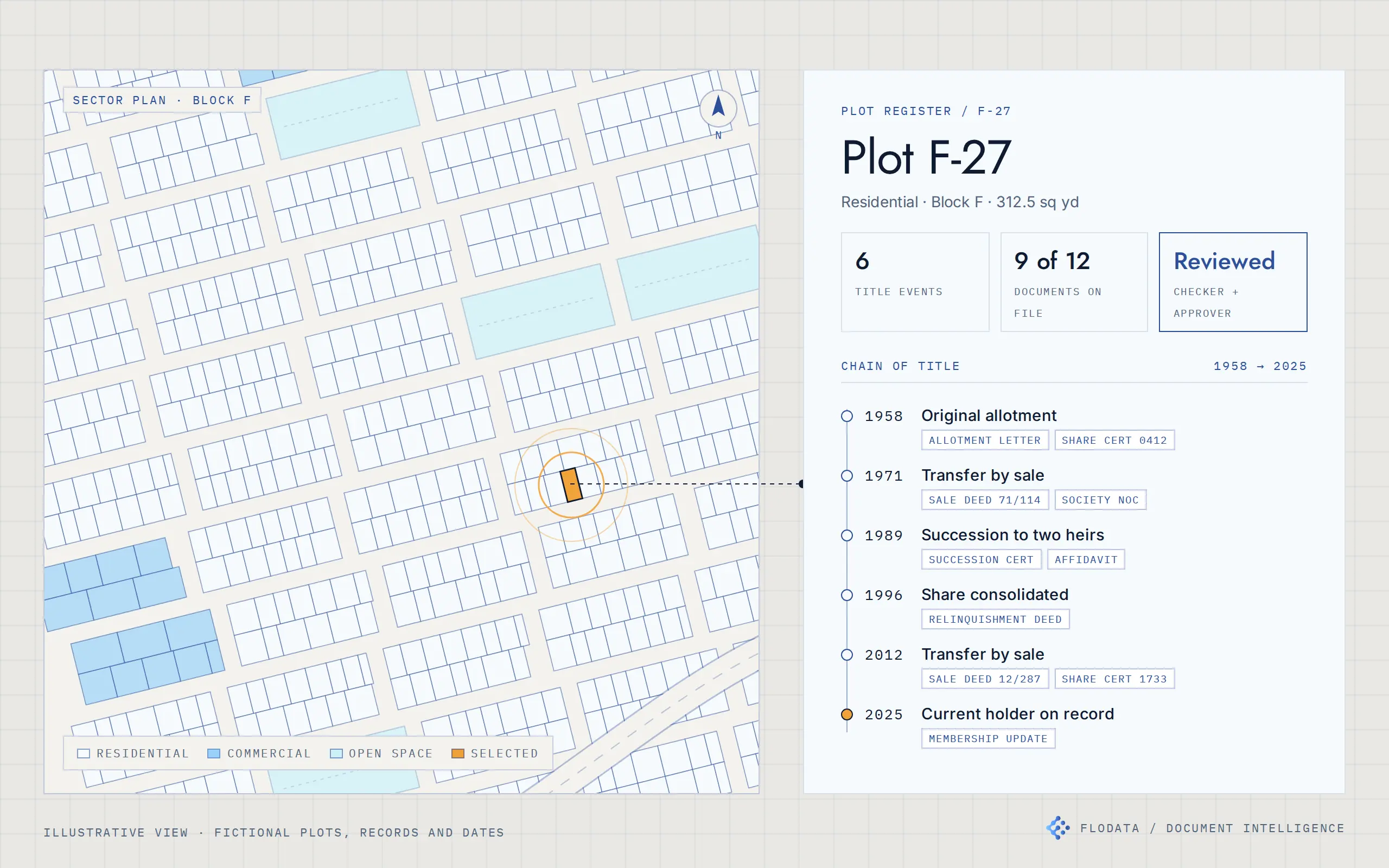1389x868 pixels.
Task: Click the Plot Register / F-27 breadcrumb
Action: (926, 111)
